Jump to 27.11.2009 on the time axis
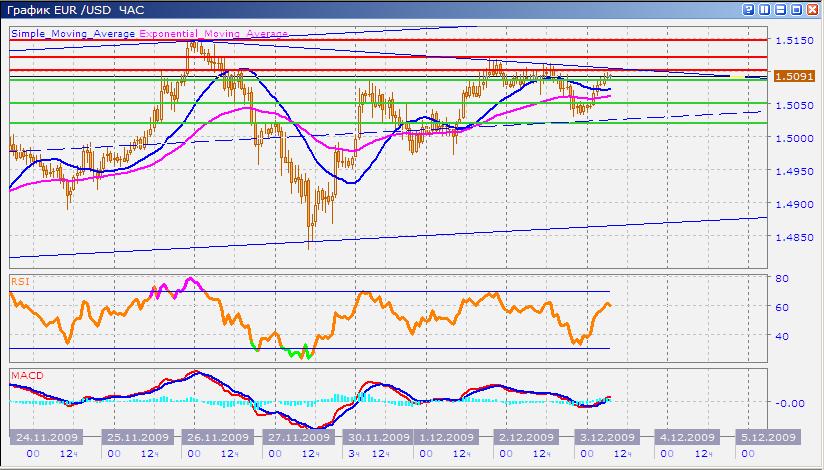Image resolution: width=824 pixels, height=470 pixels. (x=297, y=438)
